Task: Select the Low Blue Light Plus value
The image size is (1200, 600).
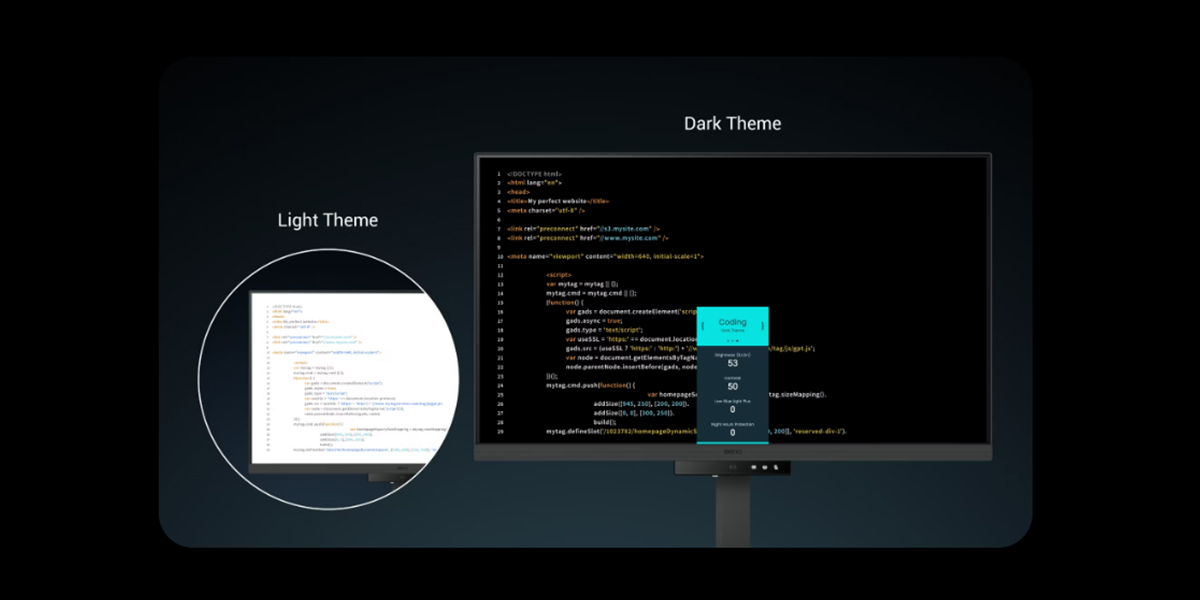Action: 732,409
